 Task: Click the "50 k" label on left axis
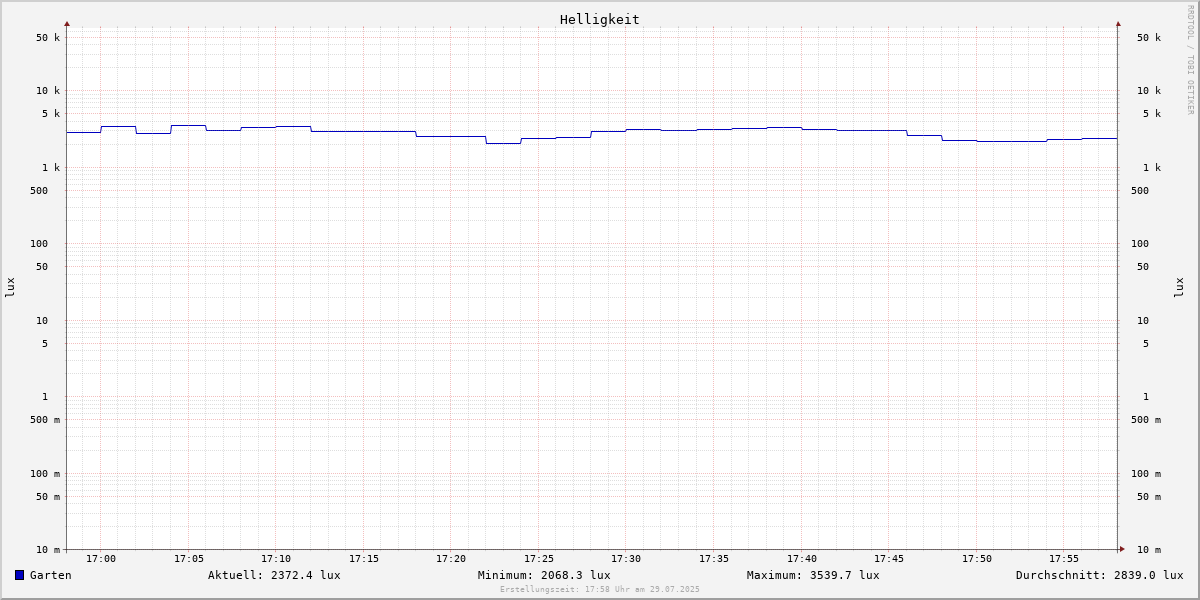click(x=48, y=38)
